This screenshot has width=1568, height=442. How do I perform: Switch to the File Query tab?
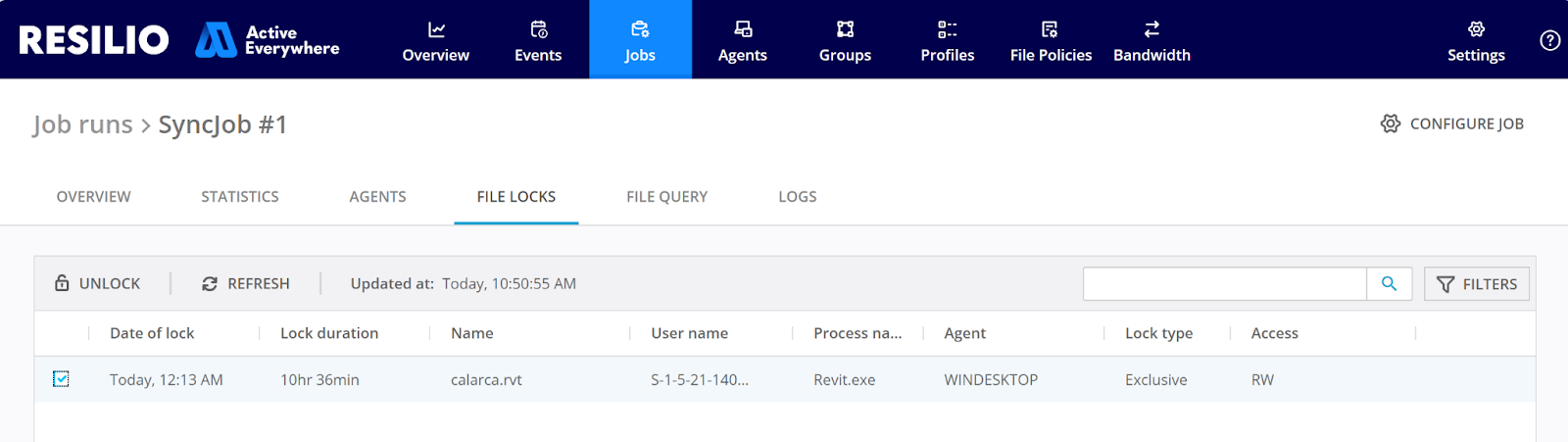(666, 197)
